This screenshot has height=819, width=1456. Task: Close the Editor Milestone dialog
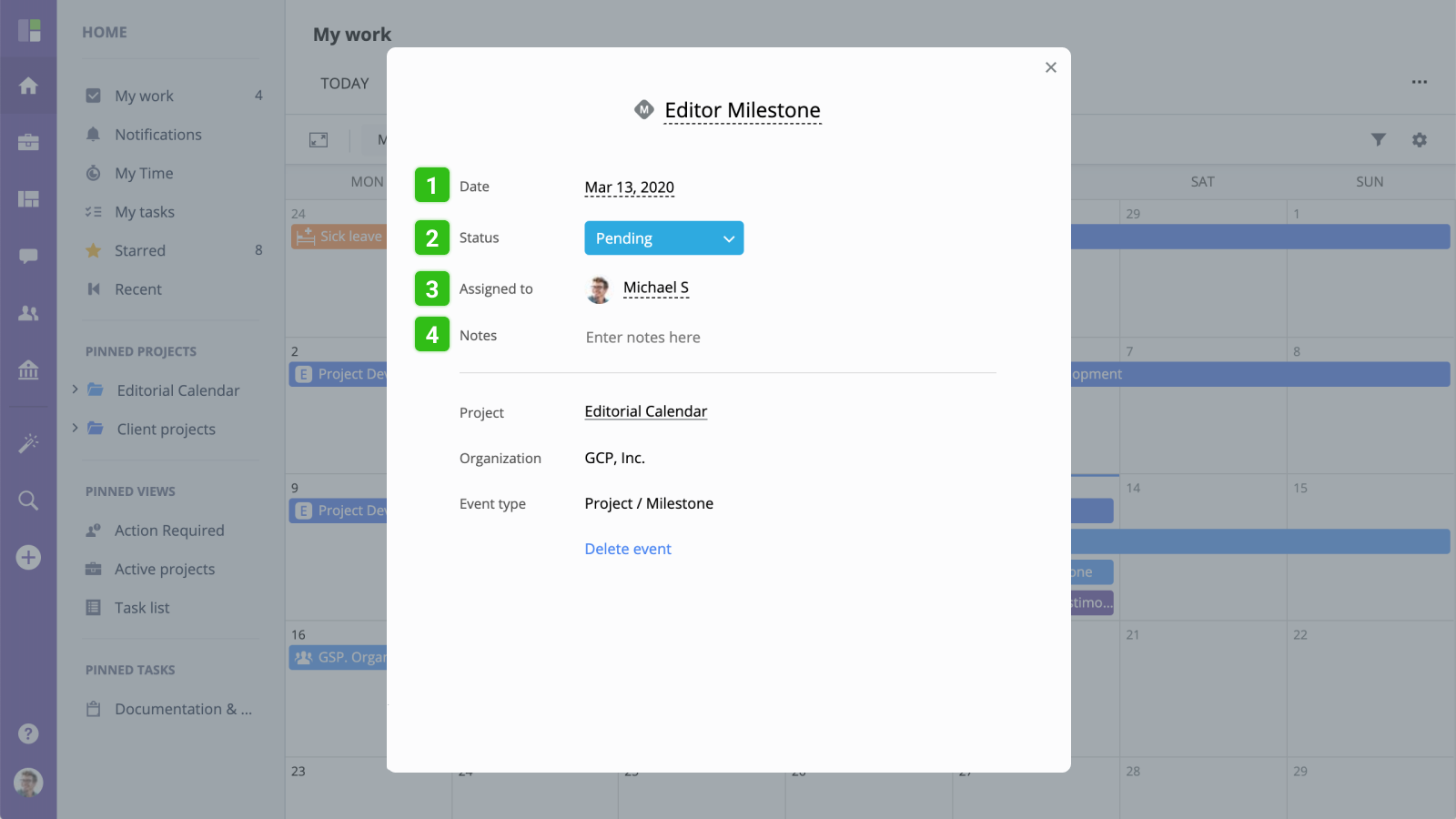tap(1050, 67)
